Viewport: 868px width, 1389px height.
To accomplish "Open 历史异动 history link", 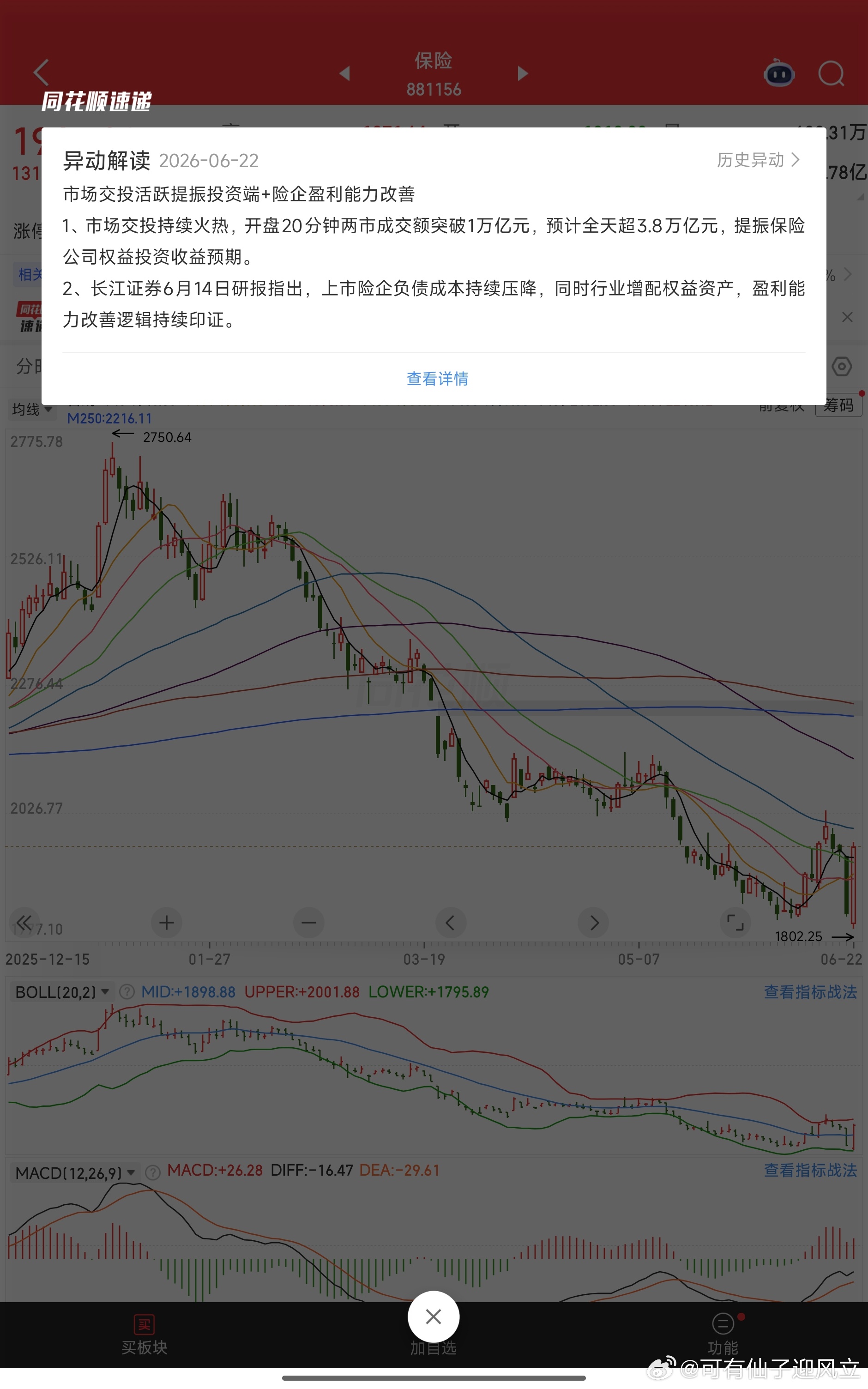I will (759, 160).
